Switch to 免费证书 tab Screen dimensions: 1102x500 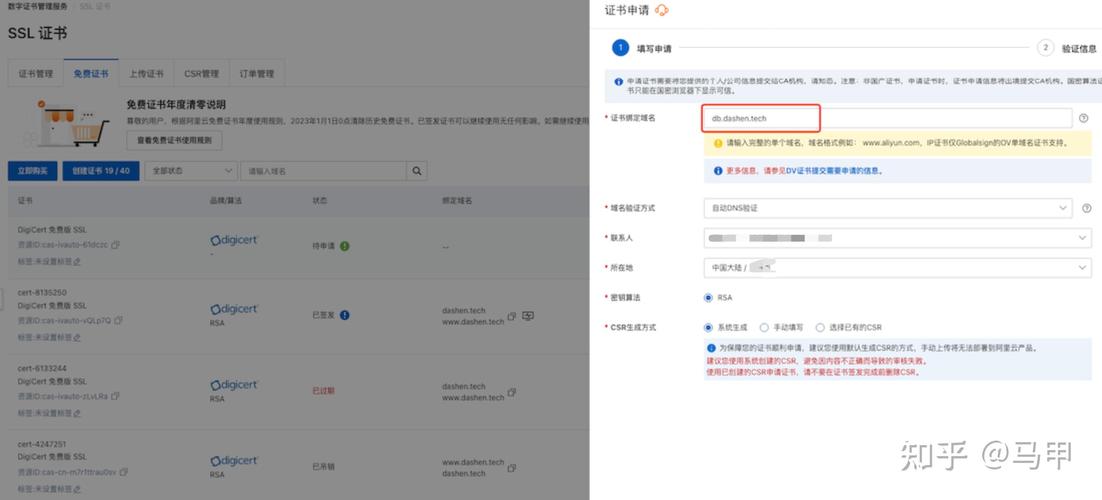pyautogui.click(x=91, y=73)
